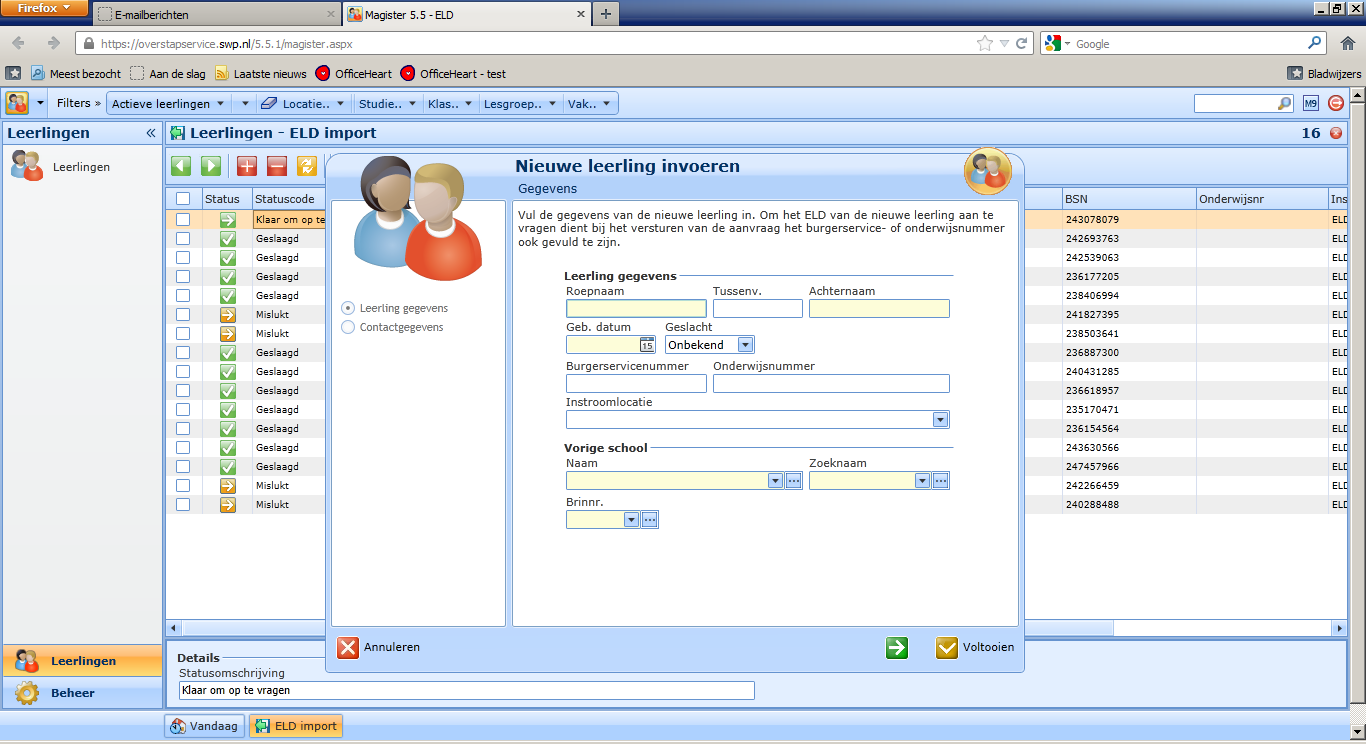Viewport: 1366px width, 744px height.
Task: Click the red close icon beside 16
Action: click(1336, 133)
